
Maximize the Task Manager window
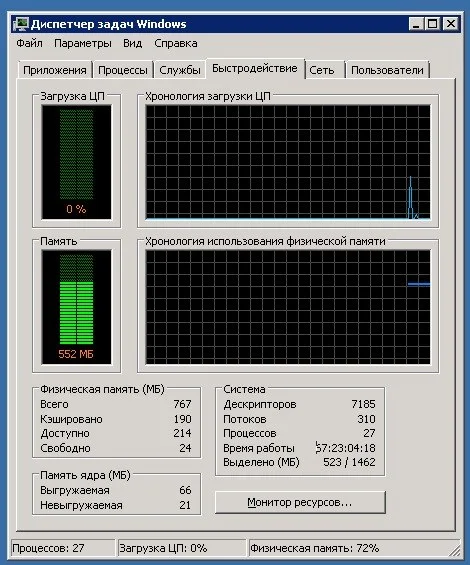(432, 24)
